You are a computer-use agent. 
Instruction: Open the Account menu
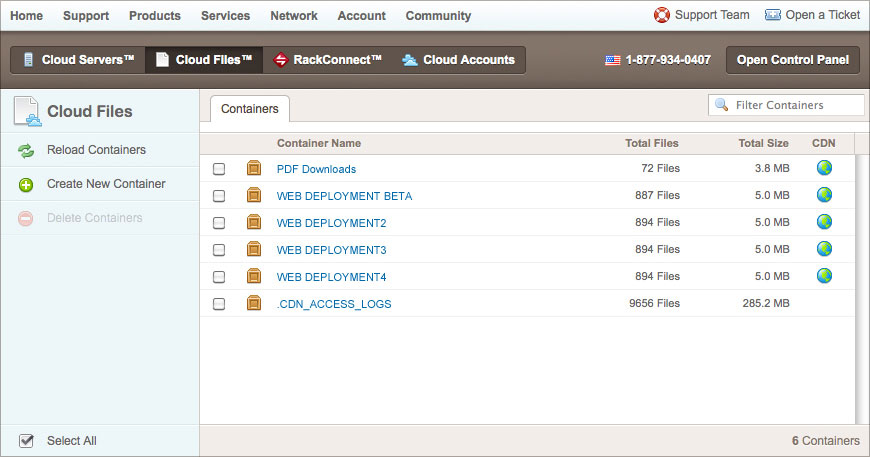coord(362,16)
